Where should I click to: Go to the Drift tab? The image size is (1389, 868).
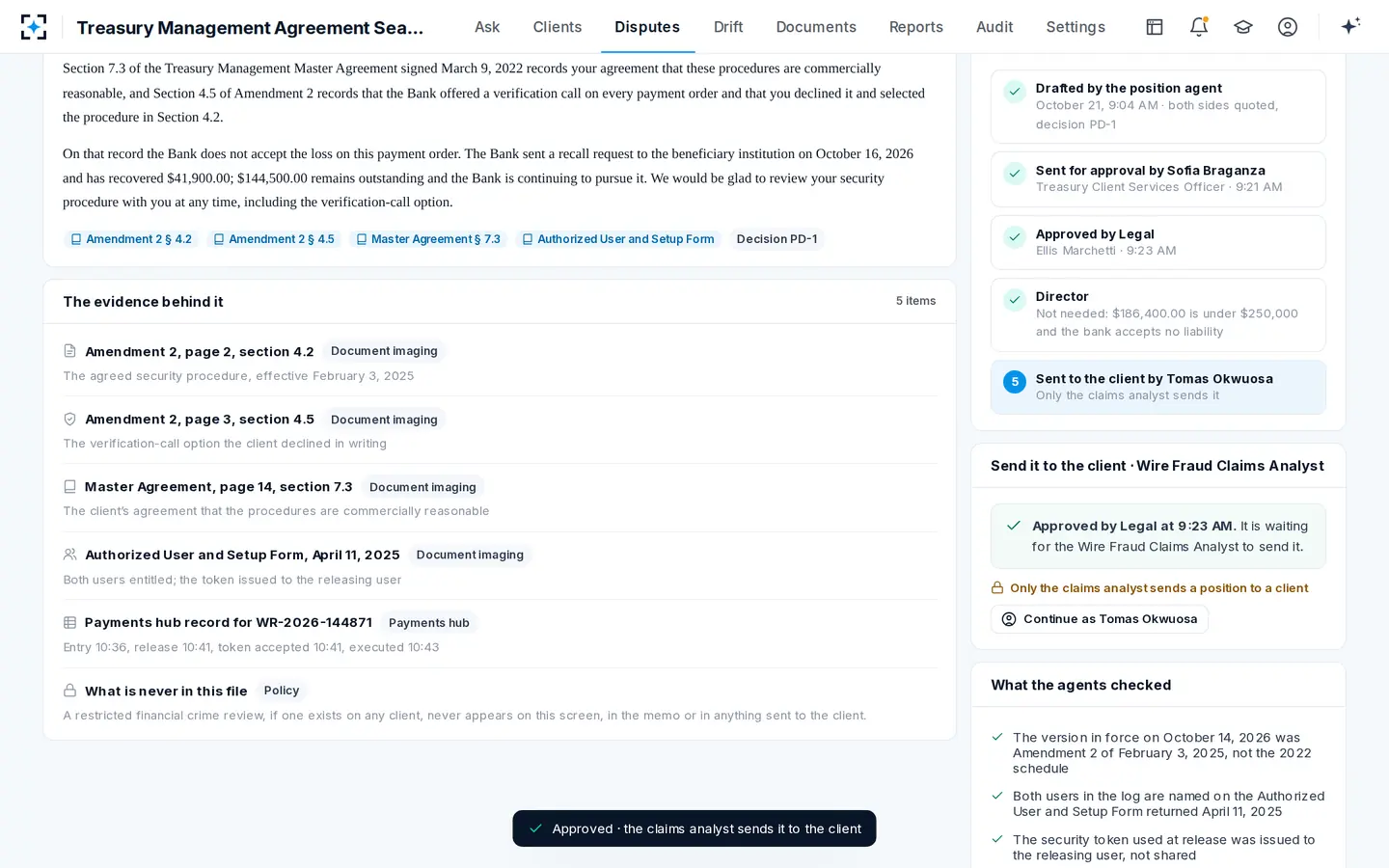pyautogui.click(x=728, y=27)
